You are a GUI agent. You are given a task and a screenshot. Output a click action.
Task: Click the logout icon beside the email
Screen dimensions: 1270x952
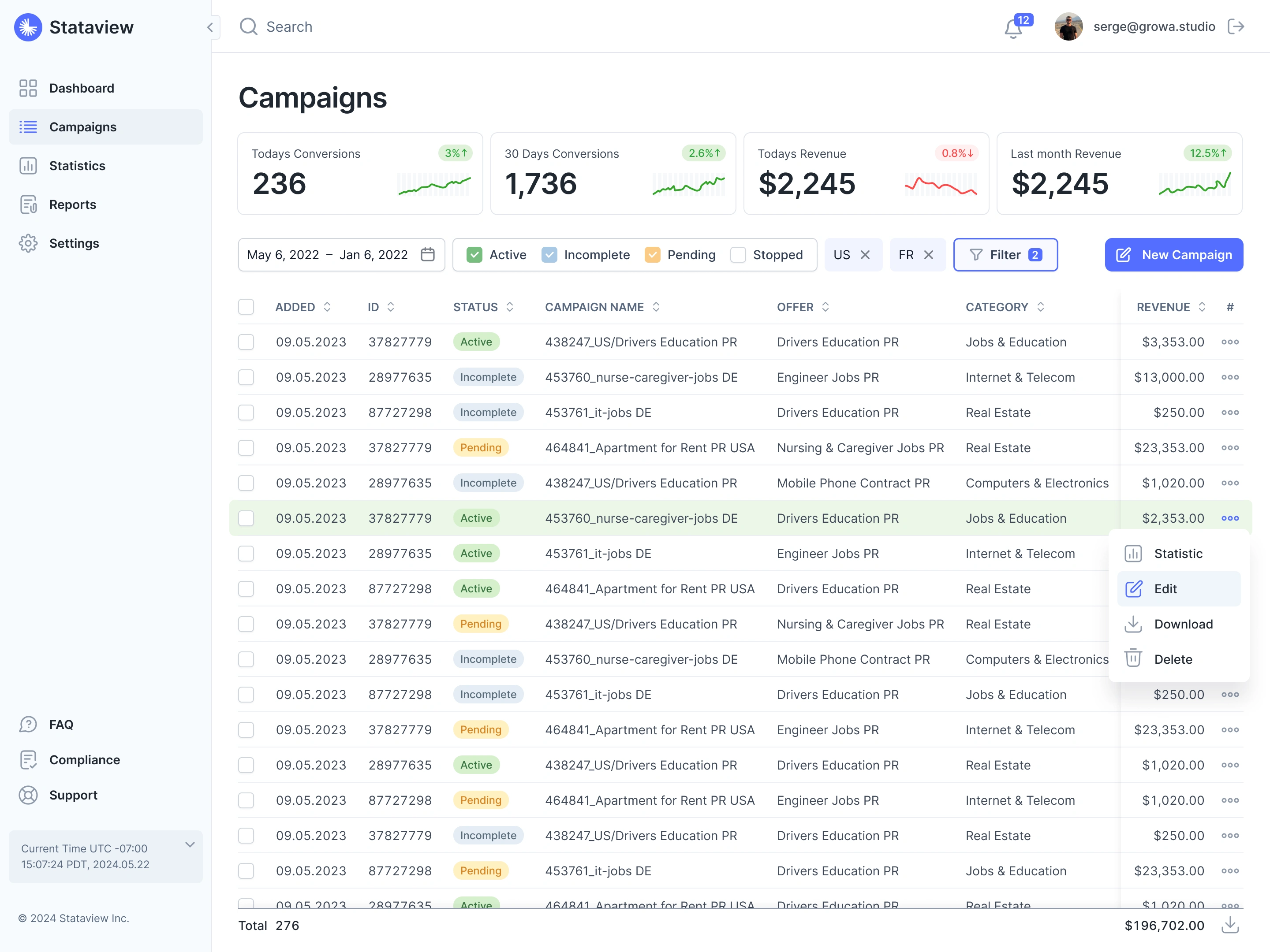pos(1236,26)
